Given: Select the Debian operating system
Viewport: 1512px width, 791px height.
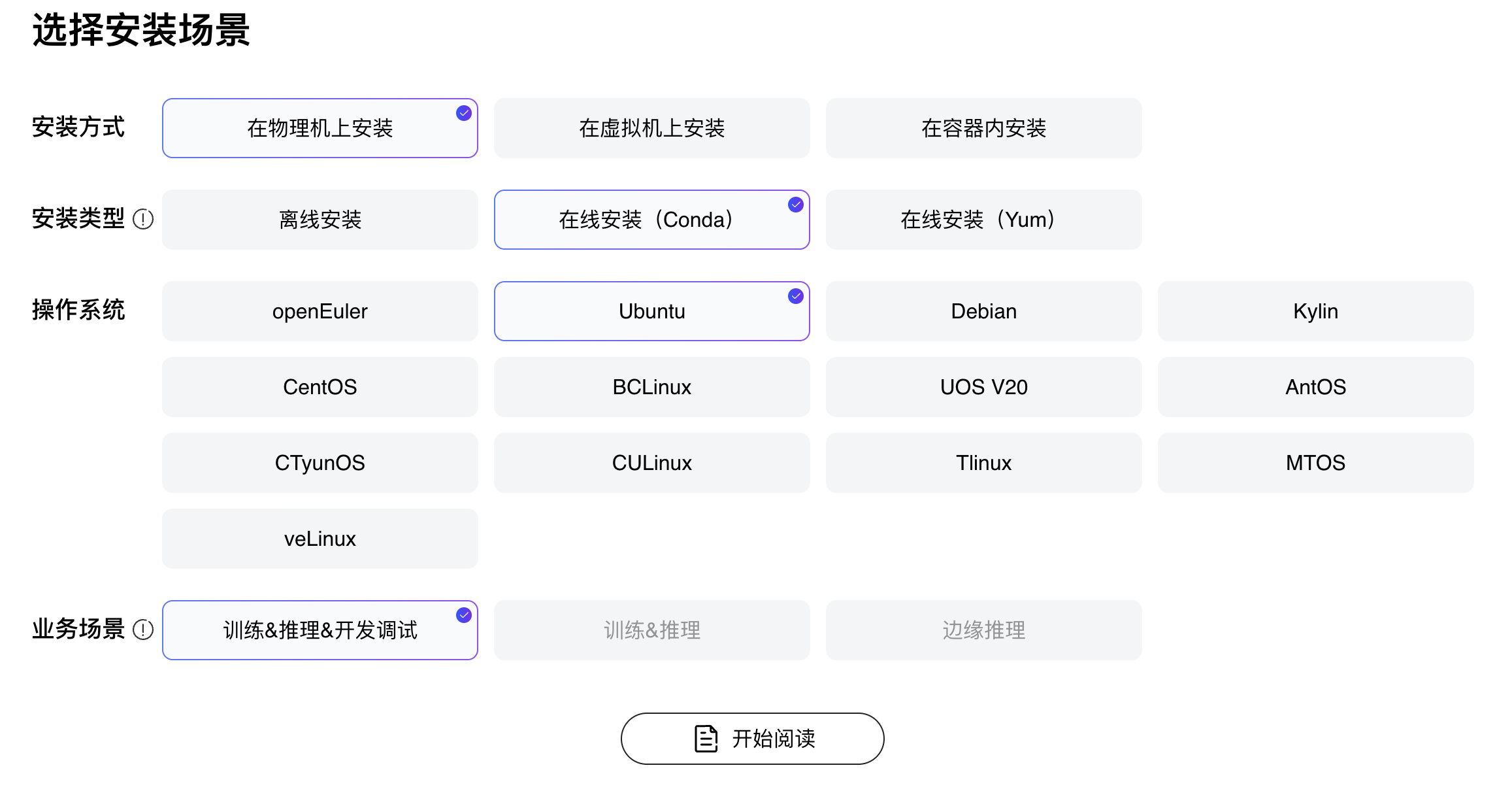Looking at the screenshot, I should click(x=983, y=311).
